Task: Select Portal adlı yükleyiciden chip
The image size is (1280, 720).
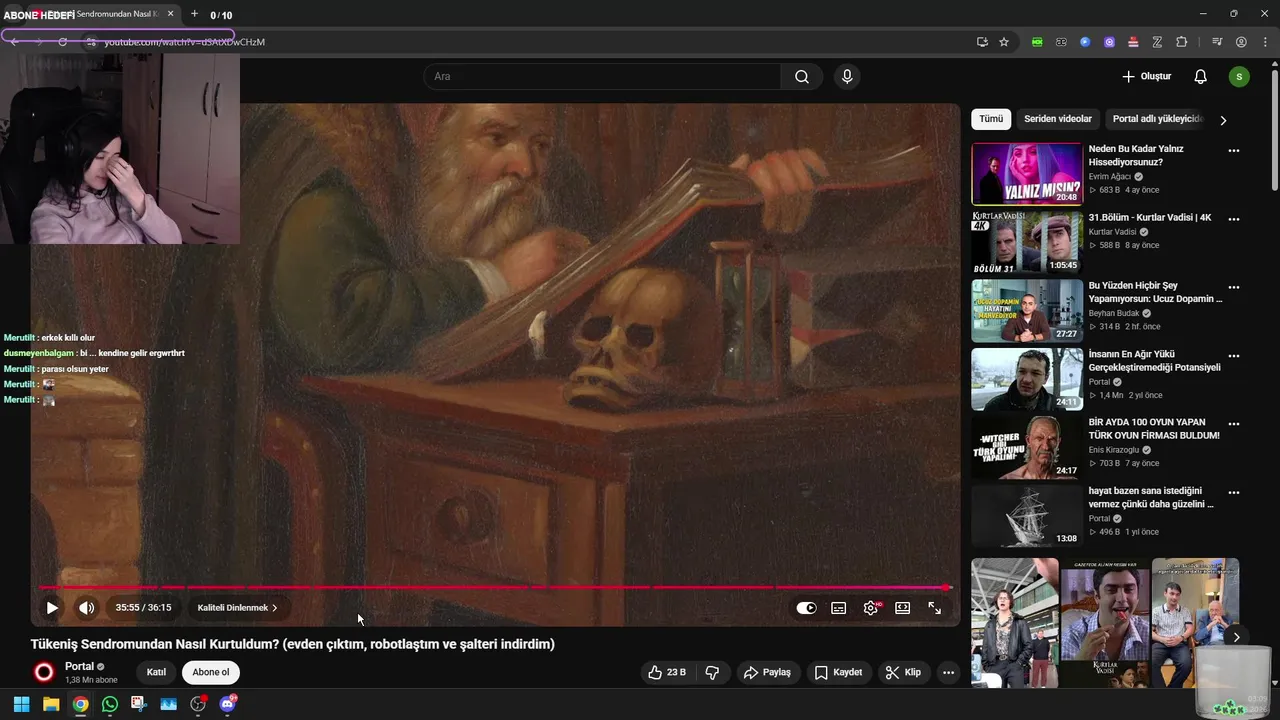Action: [x=1157, y=119]
